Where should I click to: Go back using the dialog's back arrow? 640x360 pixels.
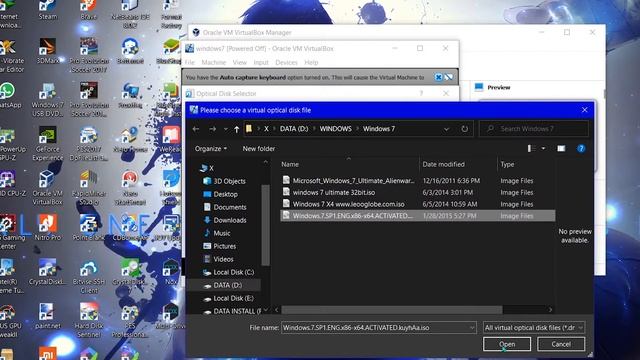[x=196, y=129]
